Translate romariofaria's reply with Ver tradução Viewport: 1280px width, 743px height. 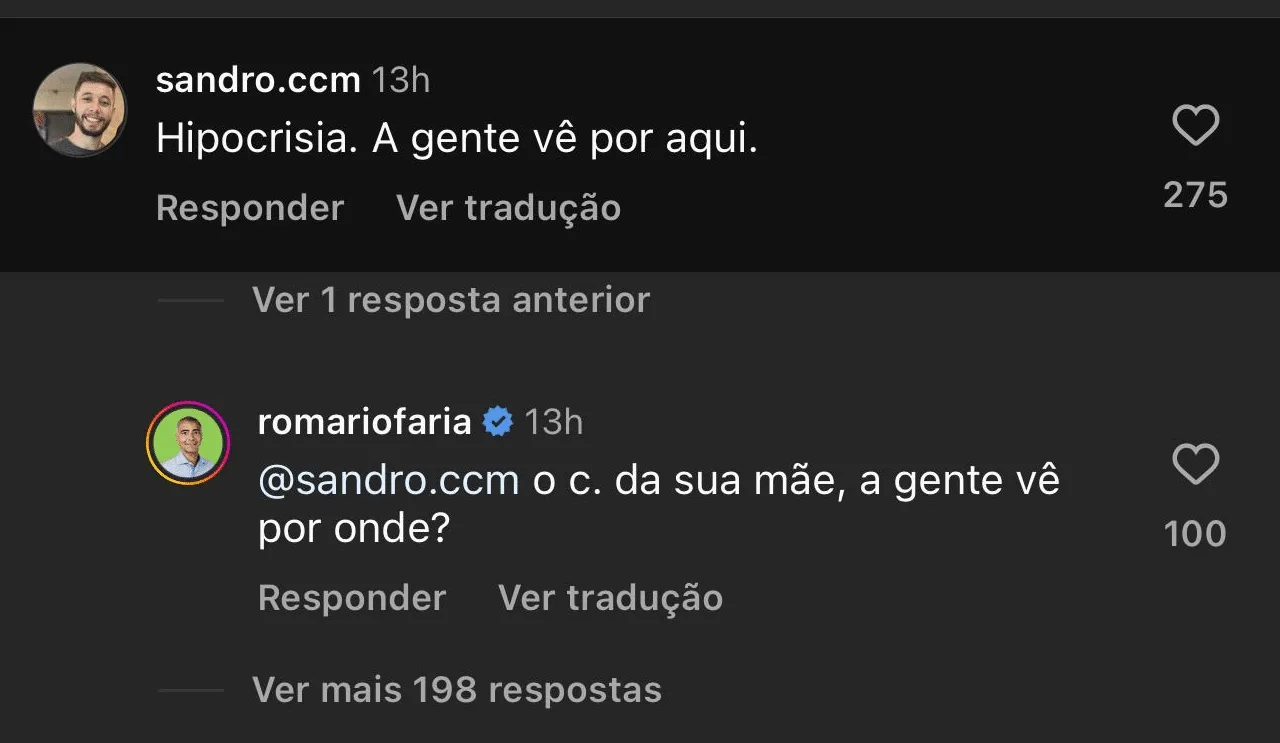point(610,598)
